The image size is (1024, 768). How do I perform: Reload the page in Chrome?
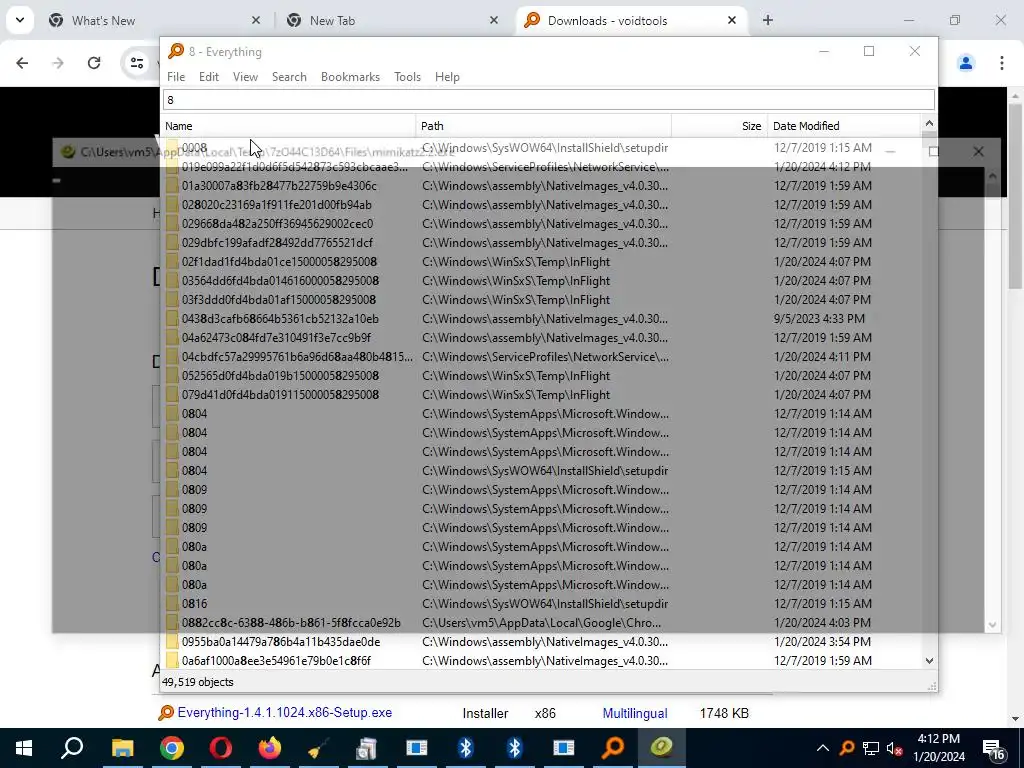(x=94, y=63)
